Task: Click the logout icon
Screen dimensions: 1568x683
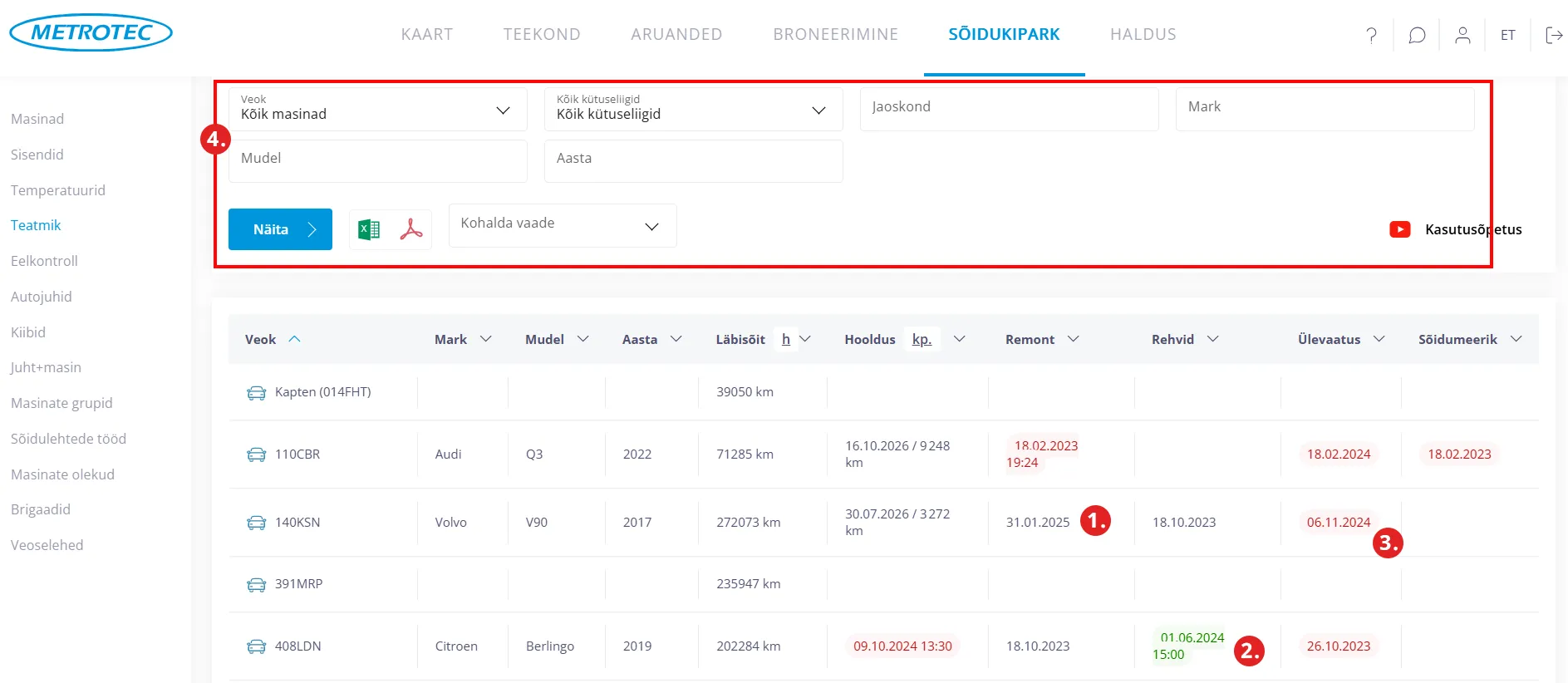Action: [1553, 35]
